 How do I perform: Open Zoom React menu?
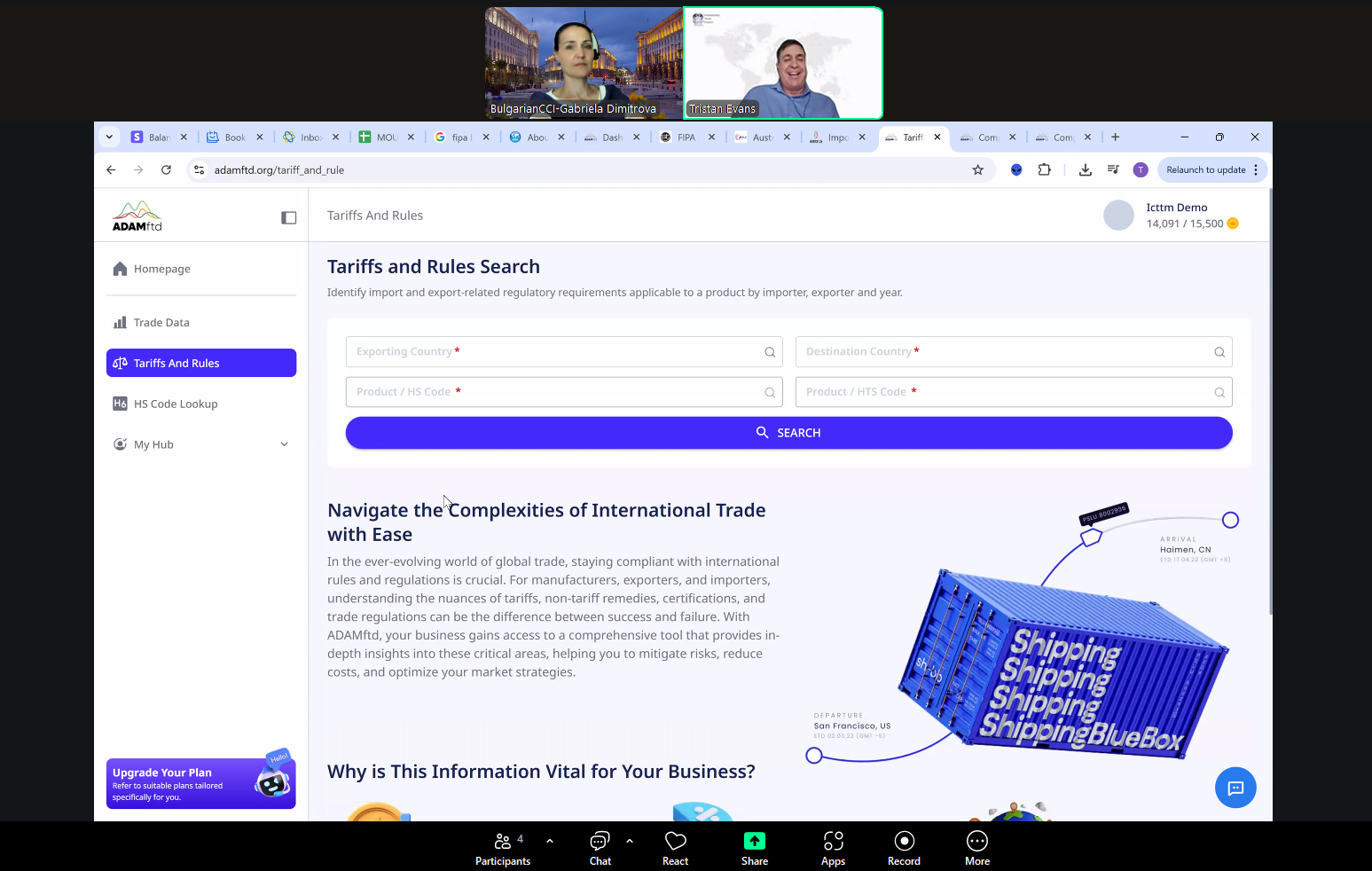tap(676, 848)
